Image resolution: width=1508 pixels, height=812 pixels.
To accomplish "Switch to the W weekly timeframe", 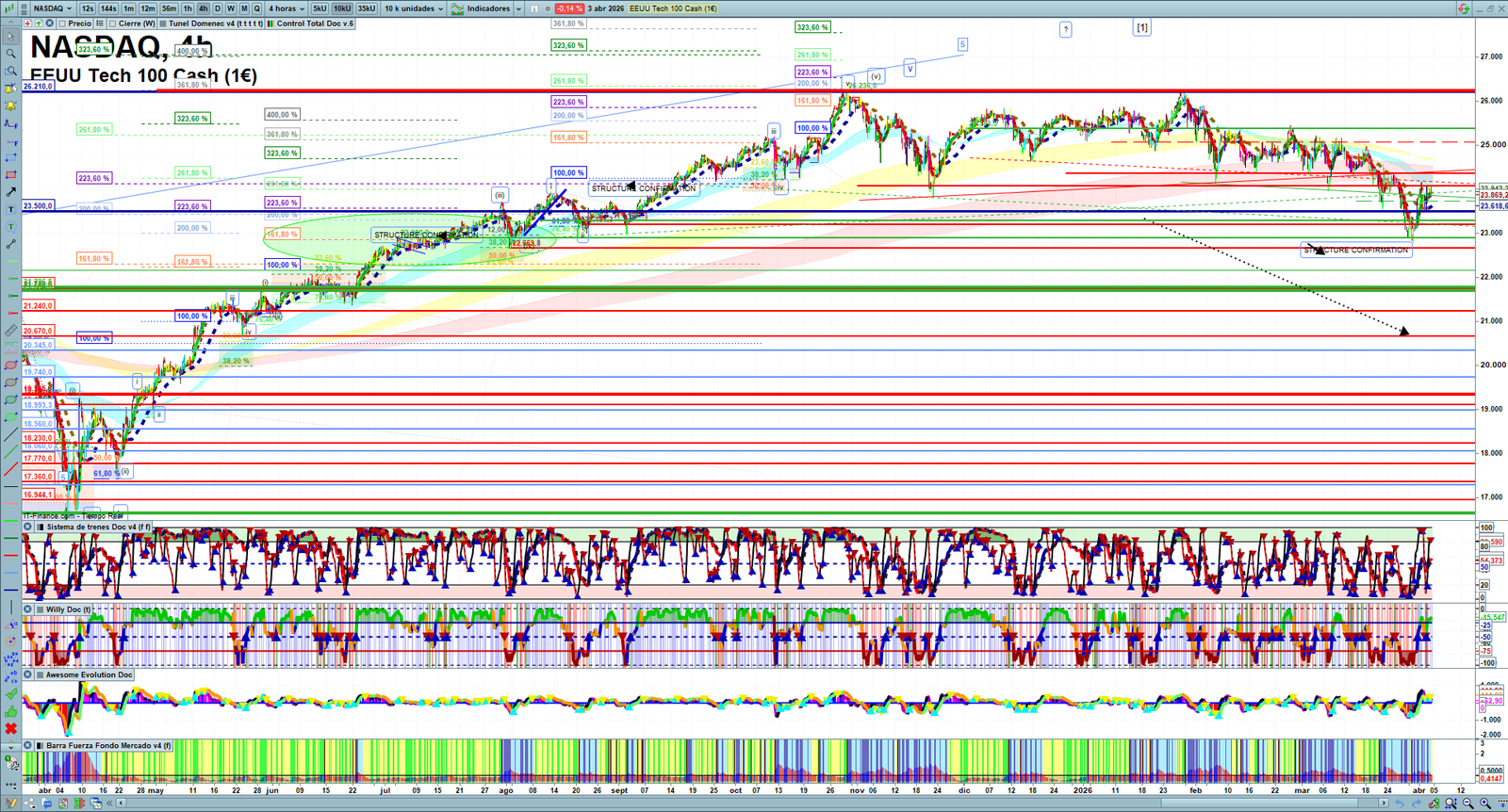I will click(230, 8).
